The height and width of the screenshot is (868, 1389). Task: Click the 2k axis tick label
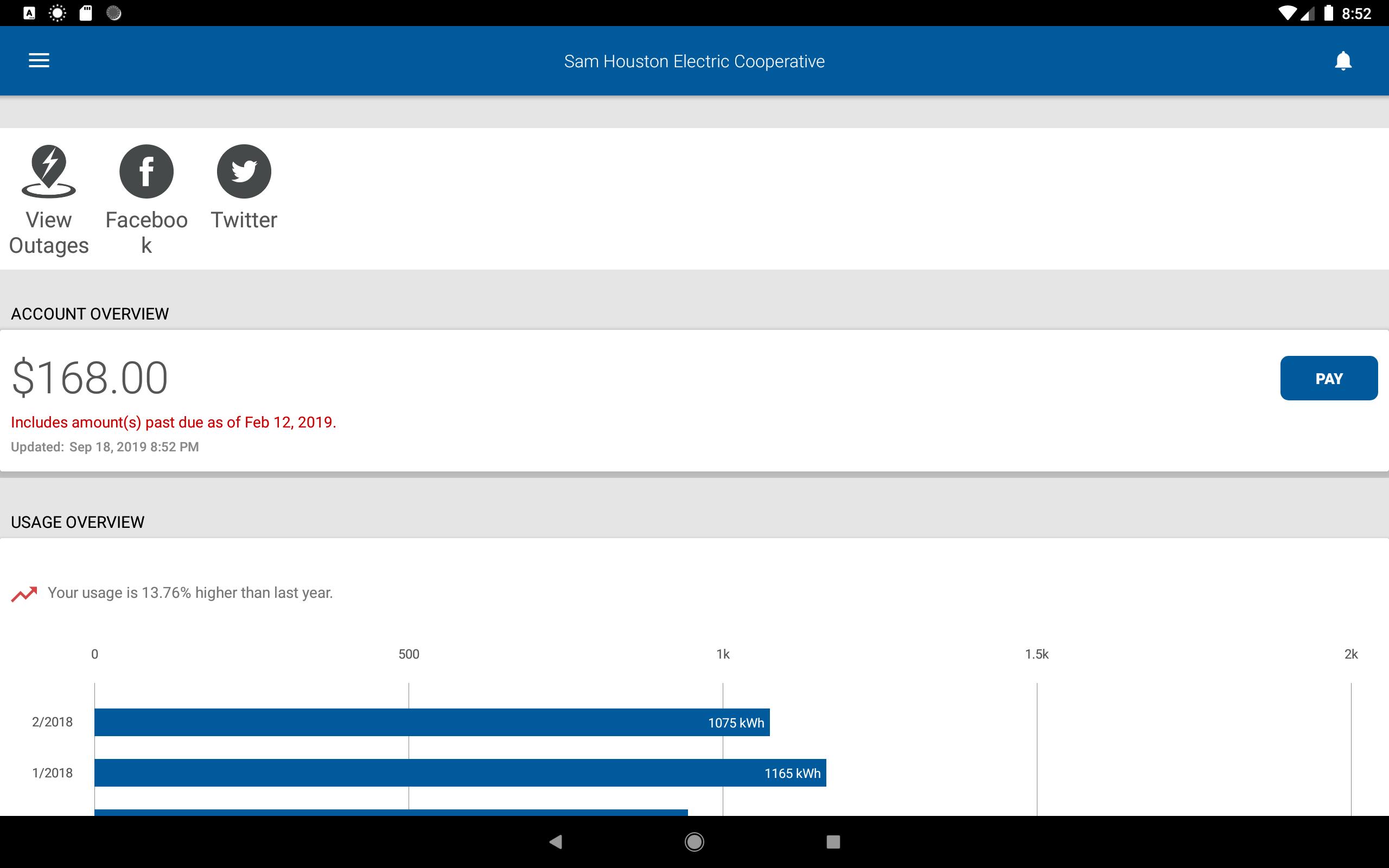click(1350, 654)
